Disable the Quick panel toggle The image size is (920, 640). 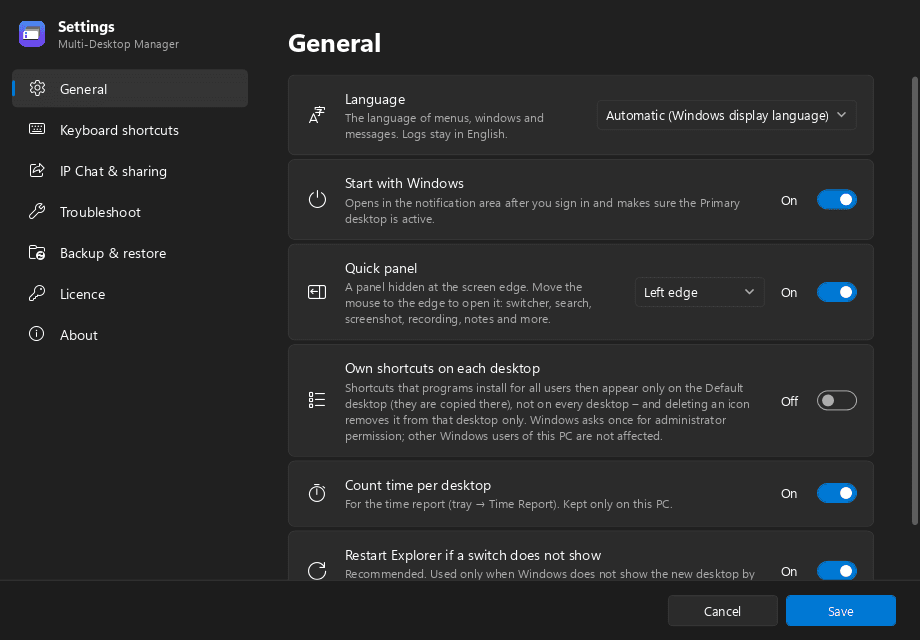[x=837, y=292]
